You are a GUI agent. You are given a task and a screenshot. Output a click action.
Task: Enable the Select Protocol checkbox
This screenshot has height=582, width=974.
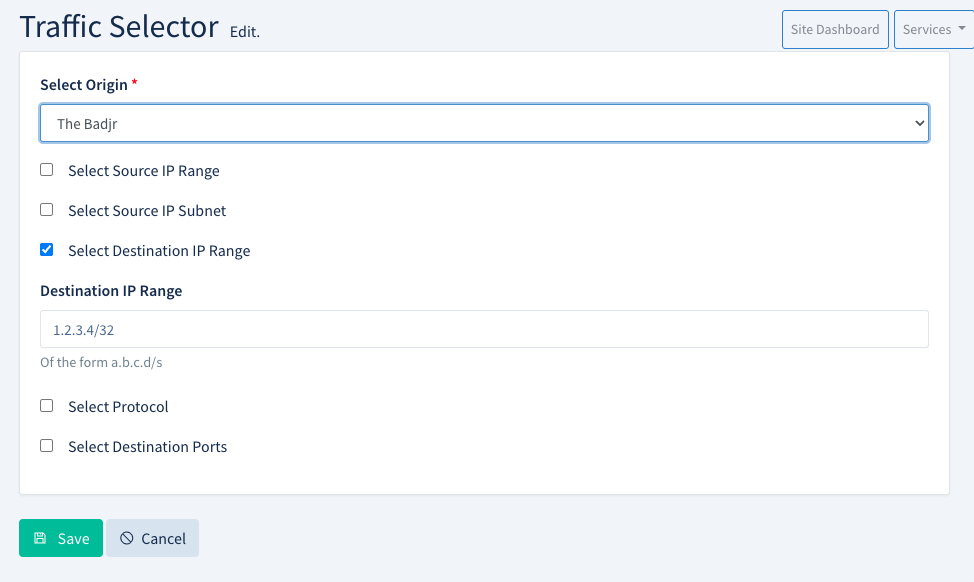pos(47,406)
